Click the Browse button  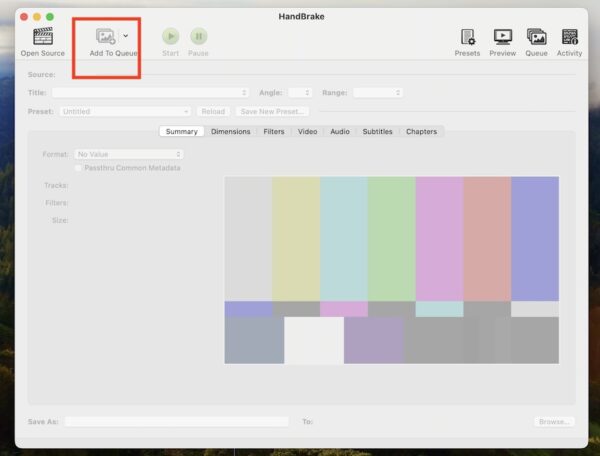pos(553,422)
